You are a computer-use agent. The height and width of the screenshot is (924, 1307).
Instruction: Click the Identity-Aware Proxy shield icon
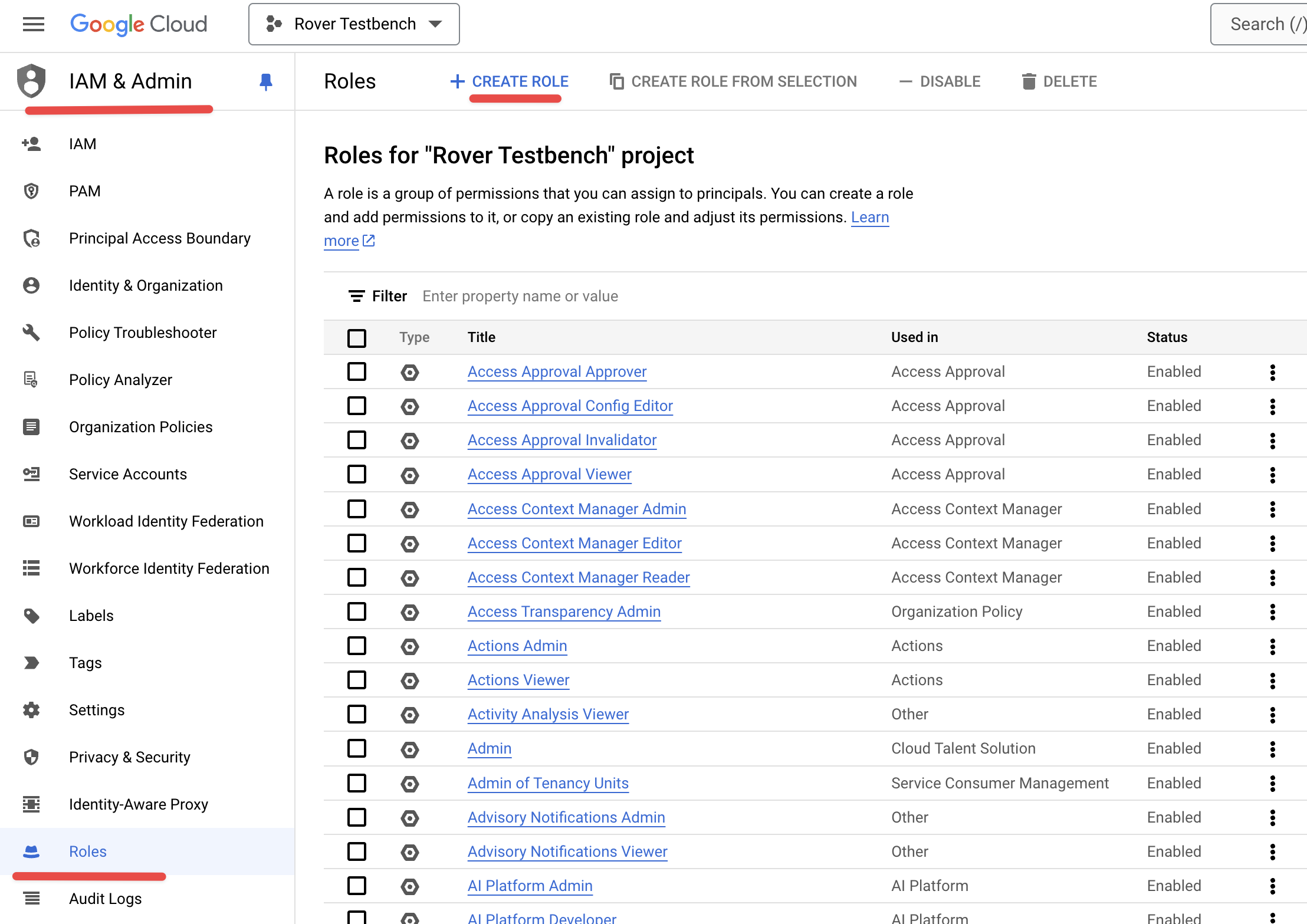(x=32, y=804)
